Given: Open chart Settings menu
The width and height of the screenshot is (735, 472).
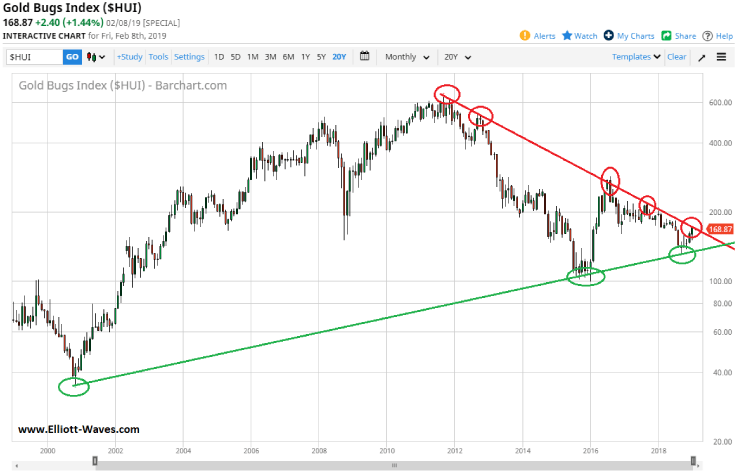Looking at the screenshot, I should [x=190, y=57].
